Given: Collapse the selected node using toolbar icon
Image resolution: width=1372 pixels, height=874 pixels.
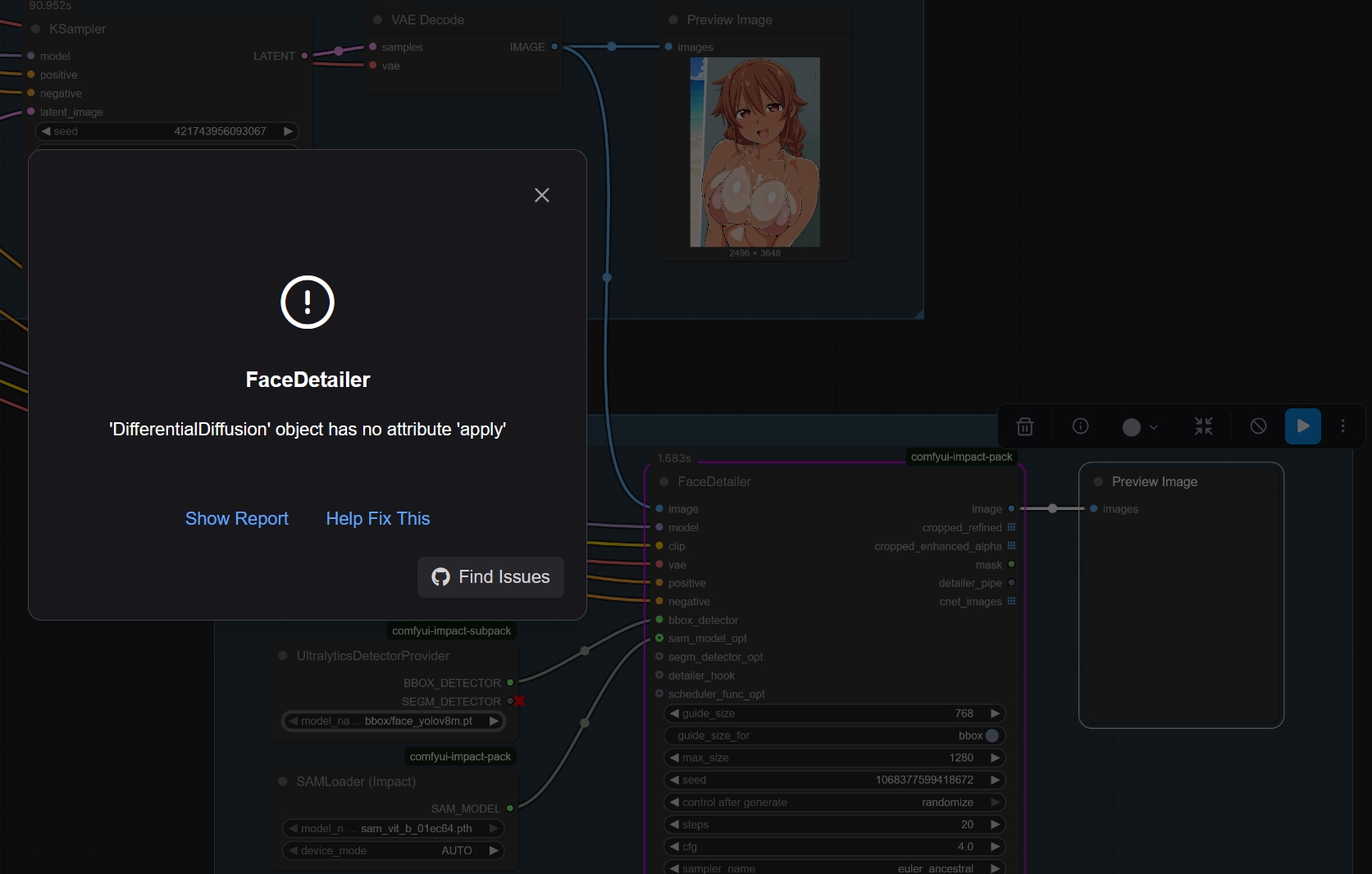Looking at the screenshot, I should [1203, 426].
